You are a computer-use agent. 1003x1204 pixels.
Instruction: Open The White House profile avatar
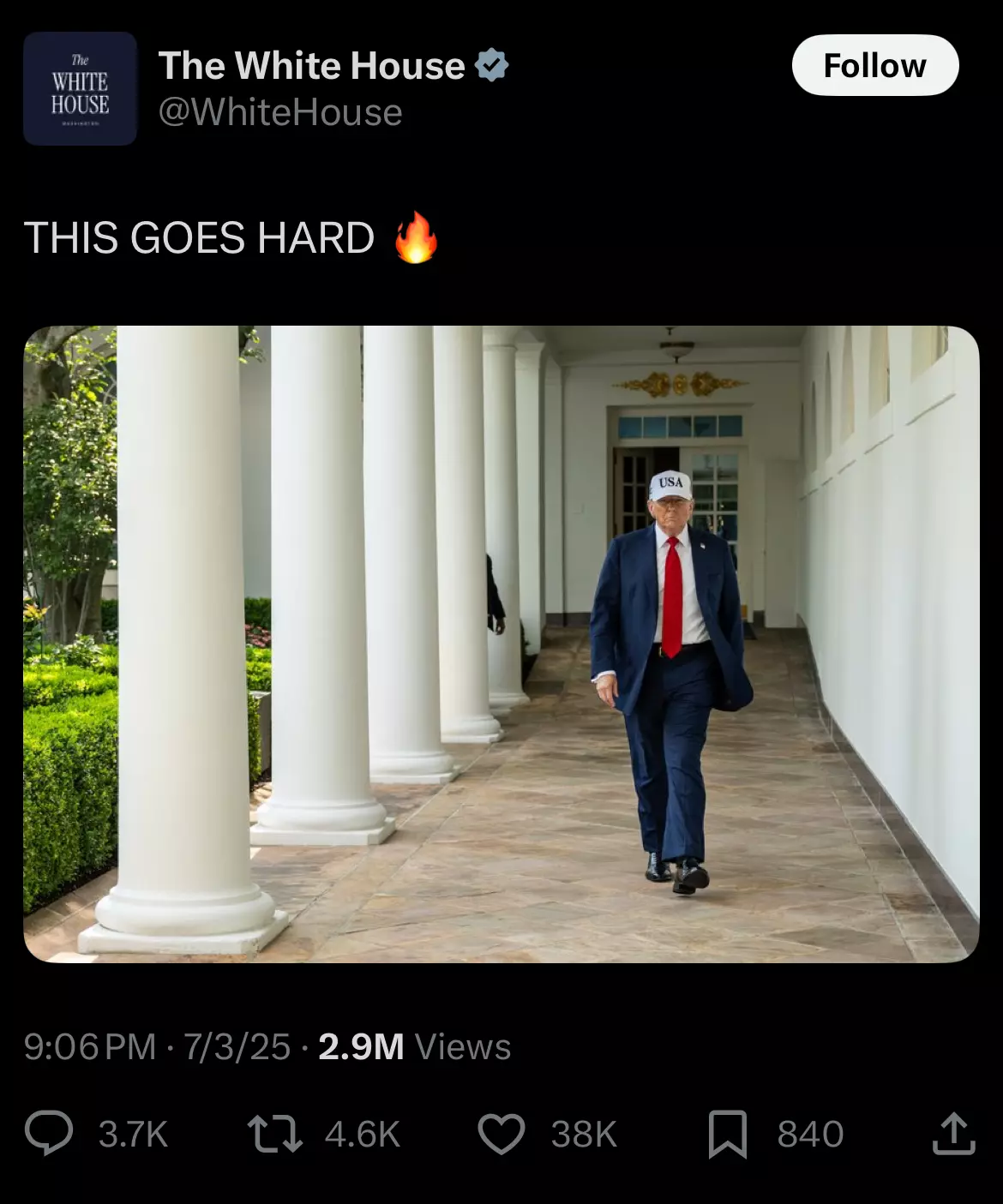[80, 88]
